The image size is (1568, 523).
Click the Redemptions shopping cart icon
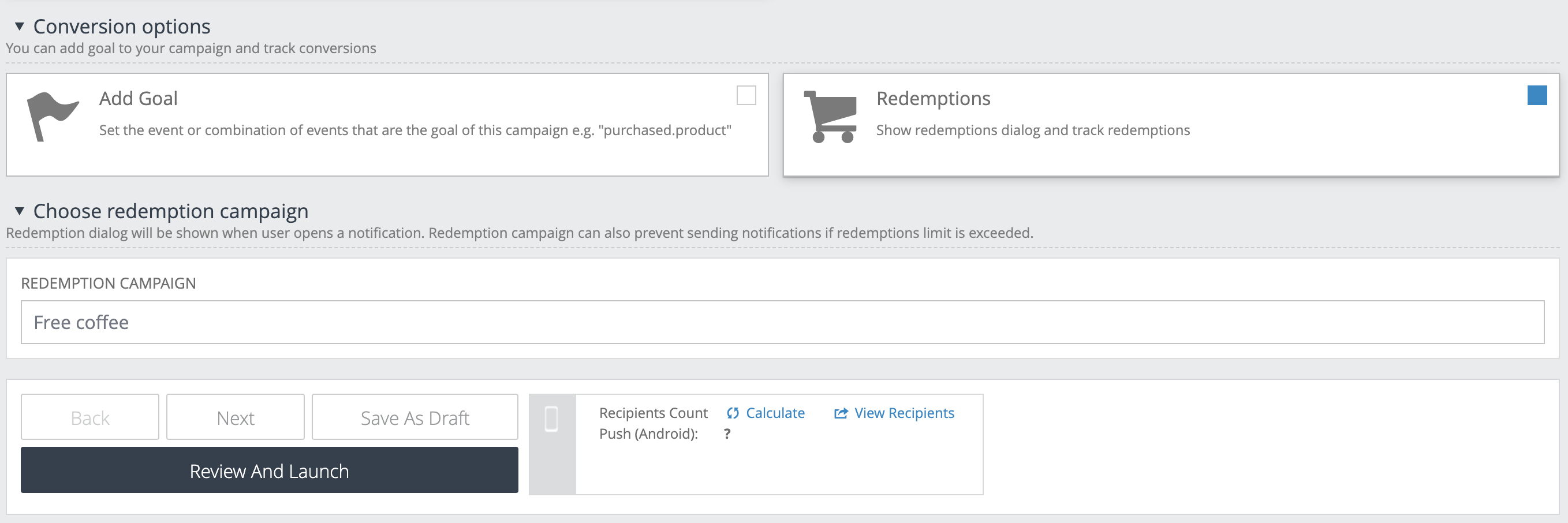click(x=831, y=117)
